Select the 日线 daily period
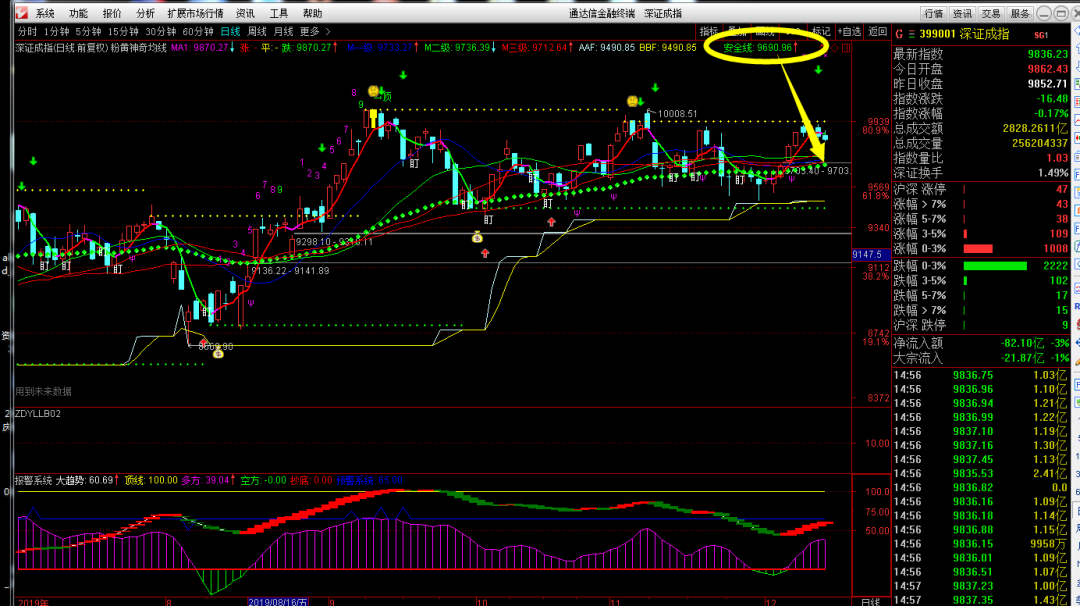Viewport: 1080px width, 606px height. pyautogui.click(x=230, y=31)
